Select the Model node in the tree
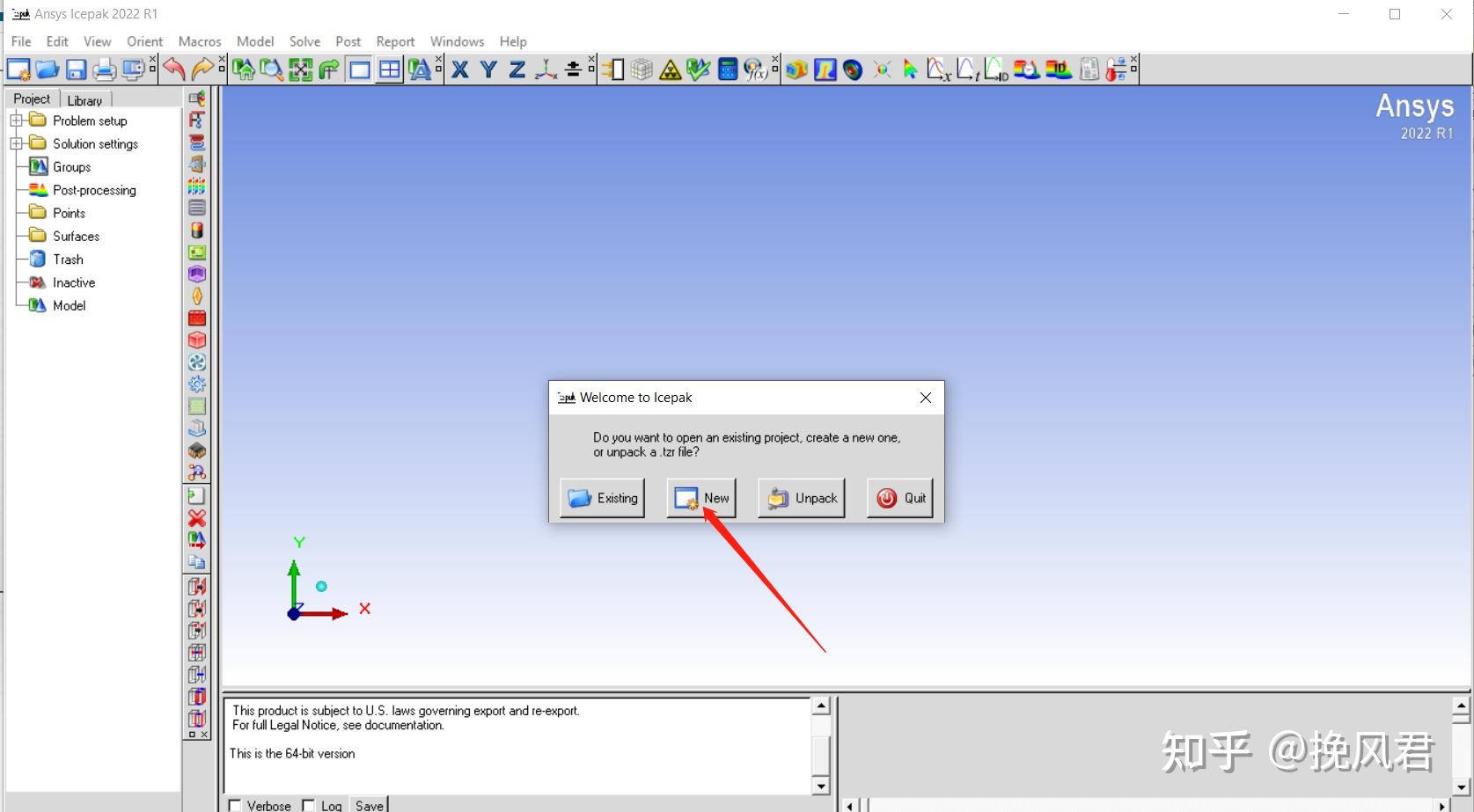The width and height of the screenshot is (1474, 812). click(x=69, y=305)
